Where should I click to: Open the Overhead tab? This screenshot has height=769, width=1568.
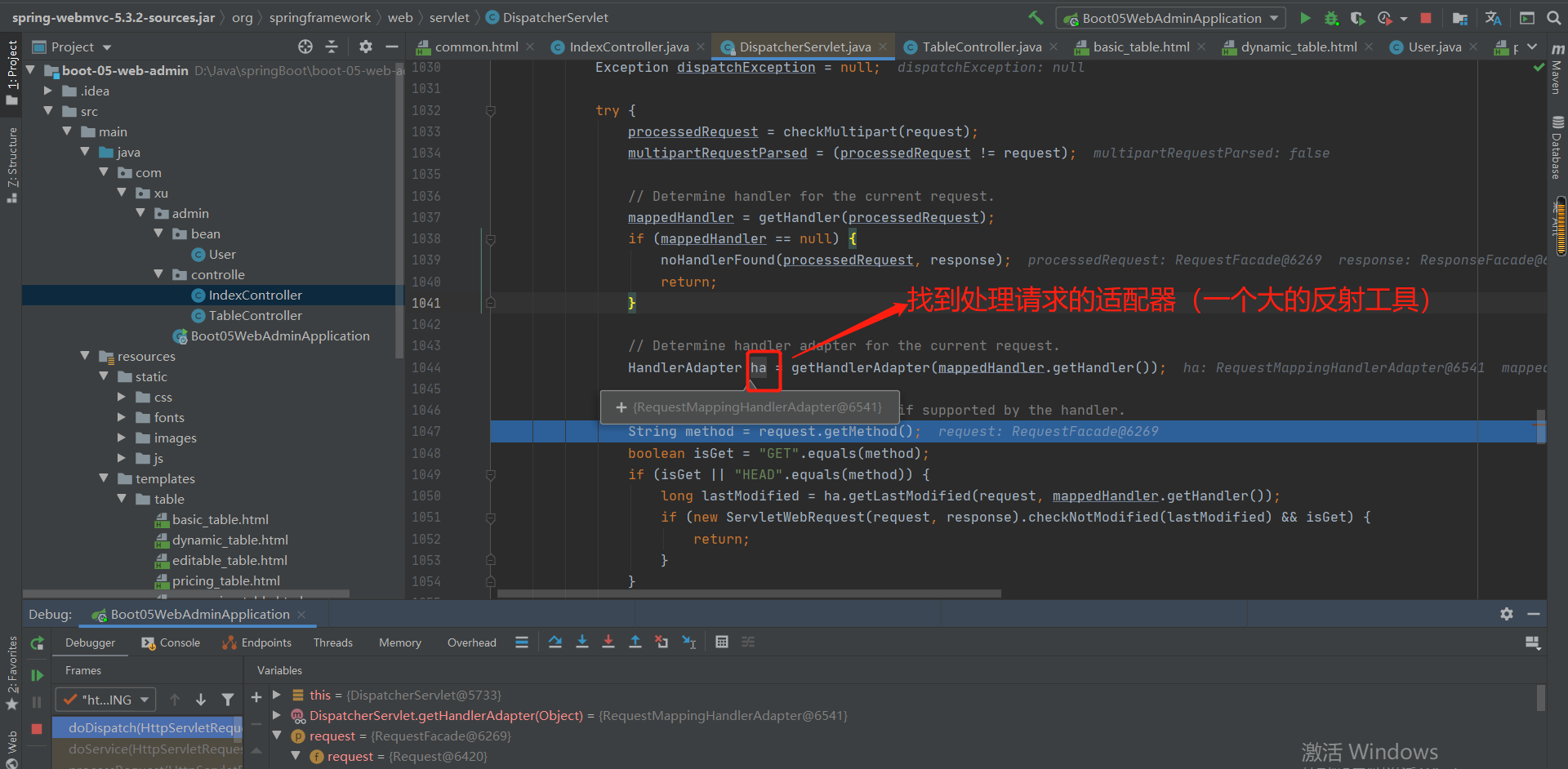[472, 642]
